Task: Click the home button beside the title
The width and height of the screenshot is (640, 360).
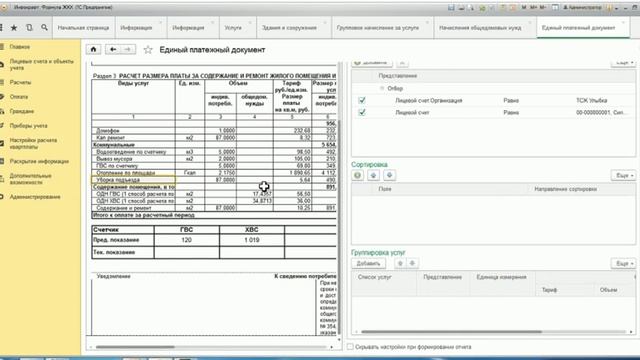Action: pyautogui.click(x=93, y=49)
